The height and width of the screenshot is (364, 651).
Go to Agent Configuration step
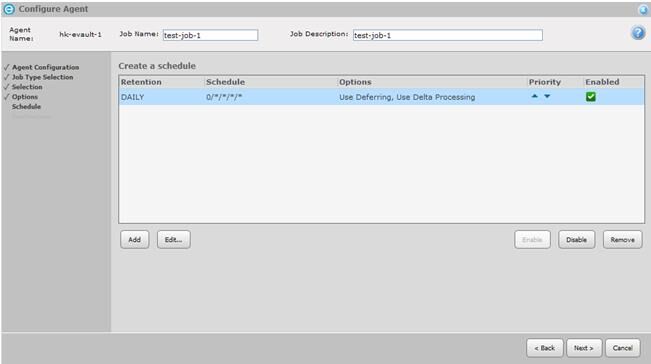coord(45,67)
